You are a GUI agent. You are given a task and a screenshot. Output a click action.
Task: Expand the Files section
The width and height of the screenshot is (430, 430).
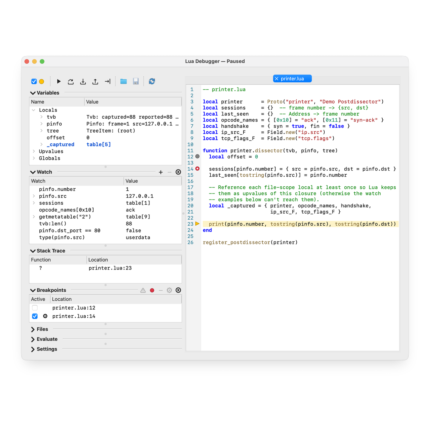[x=33, y=329]
